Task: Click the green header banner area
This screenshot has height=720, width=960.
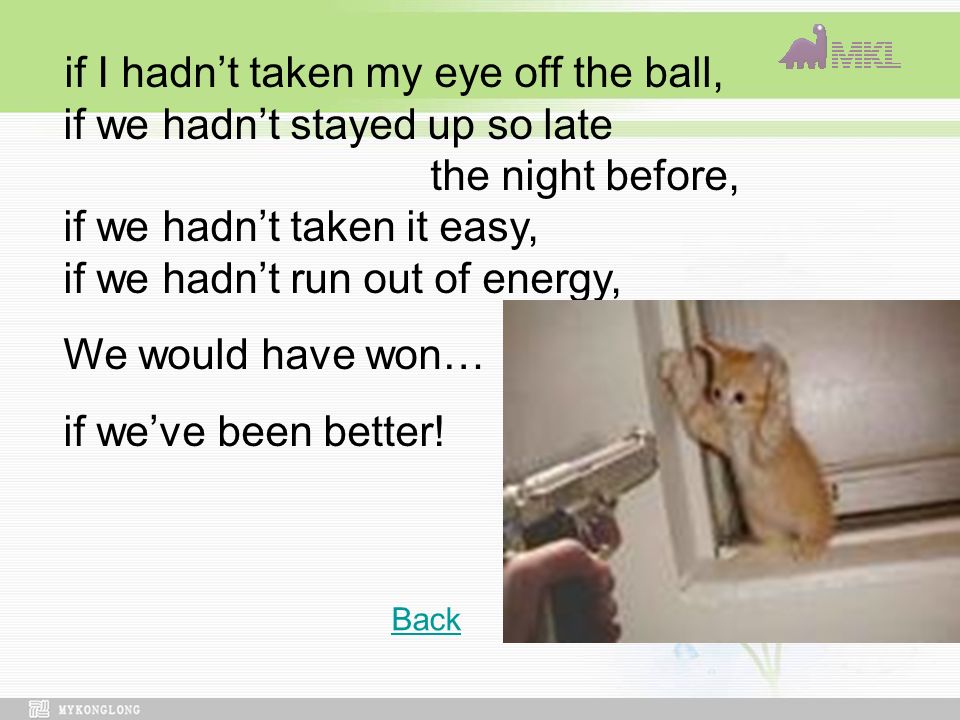Action: (x=480, y=61)
